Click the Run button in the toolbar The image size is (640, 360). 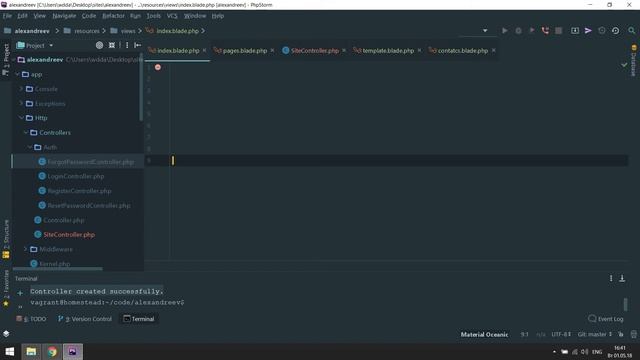[x=505, y=31]
